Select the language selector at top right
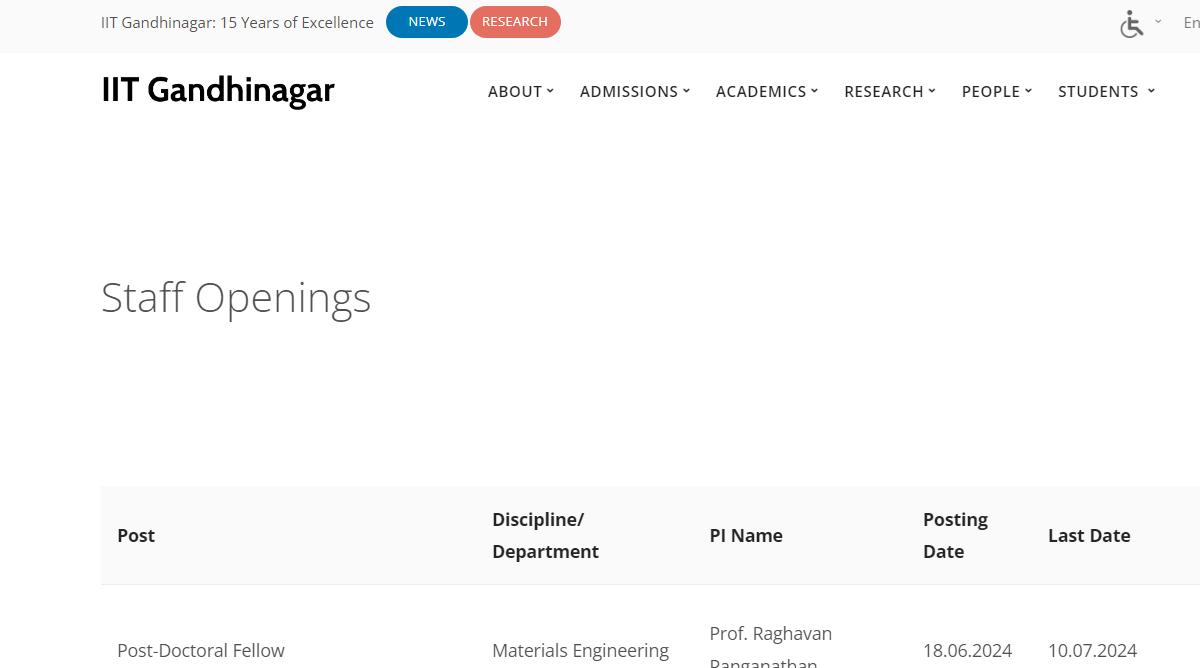 point(1191,22)
